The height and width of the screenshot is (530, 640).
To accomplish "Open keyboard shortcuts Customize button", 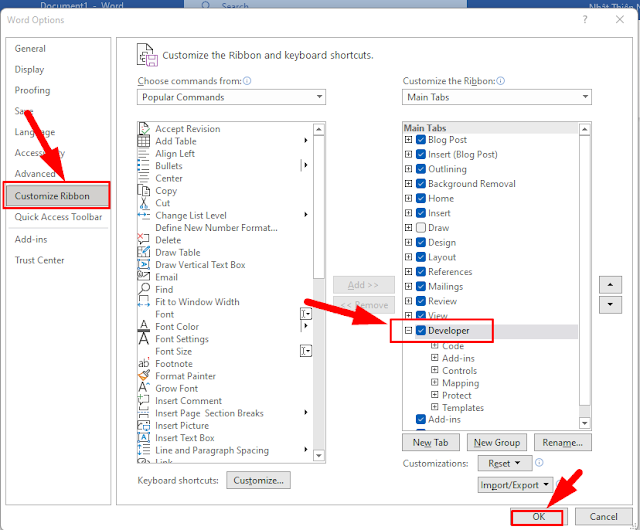I will coord(258,481).
